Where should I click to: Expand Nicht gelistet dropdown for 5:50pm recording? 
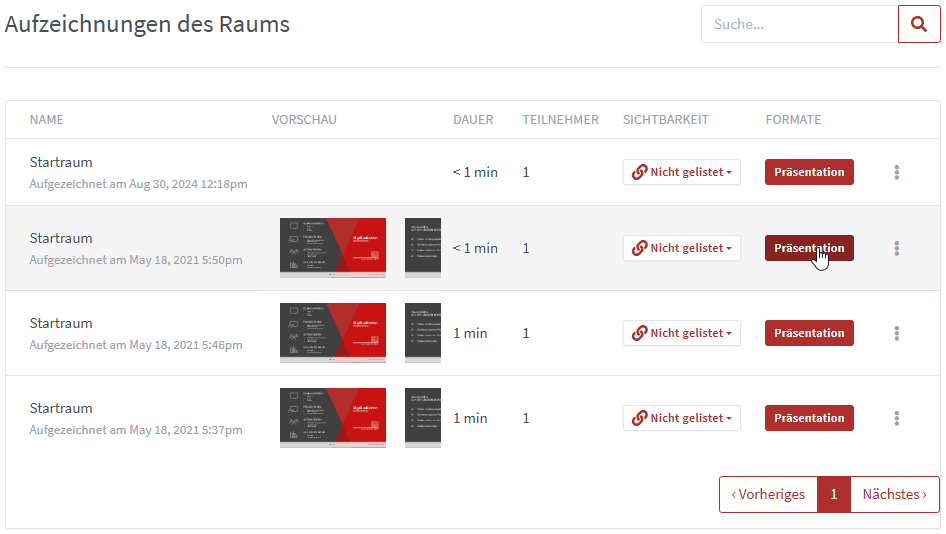(x=682, y=249)
